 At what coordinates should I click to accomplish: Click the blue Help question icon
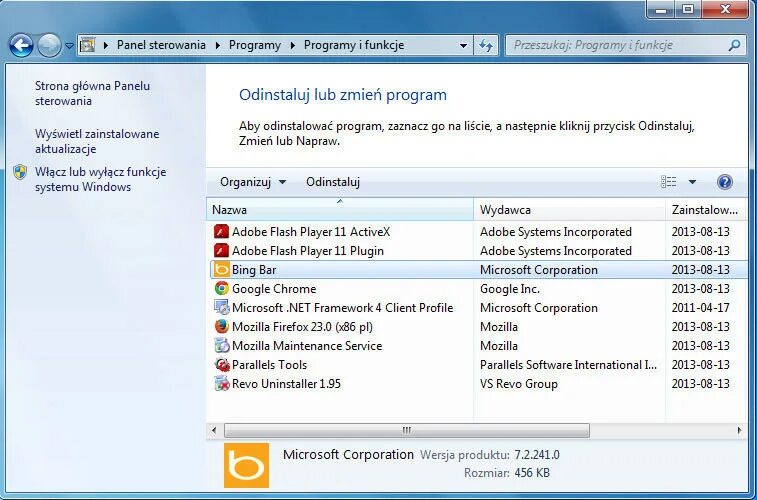(724, 182)
